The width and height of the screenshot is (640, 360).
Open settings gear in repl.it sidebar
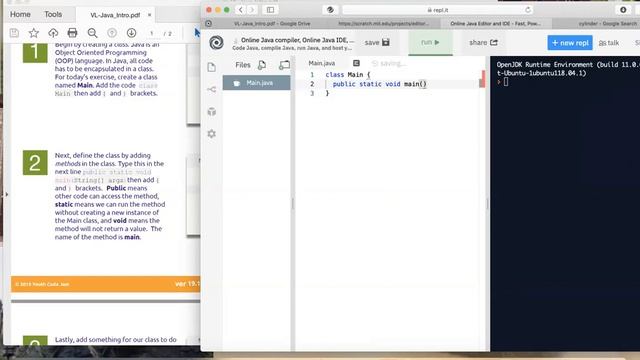coord(211,133)
